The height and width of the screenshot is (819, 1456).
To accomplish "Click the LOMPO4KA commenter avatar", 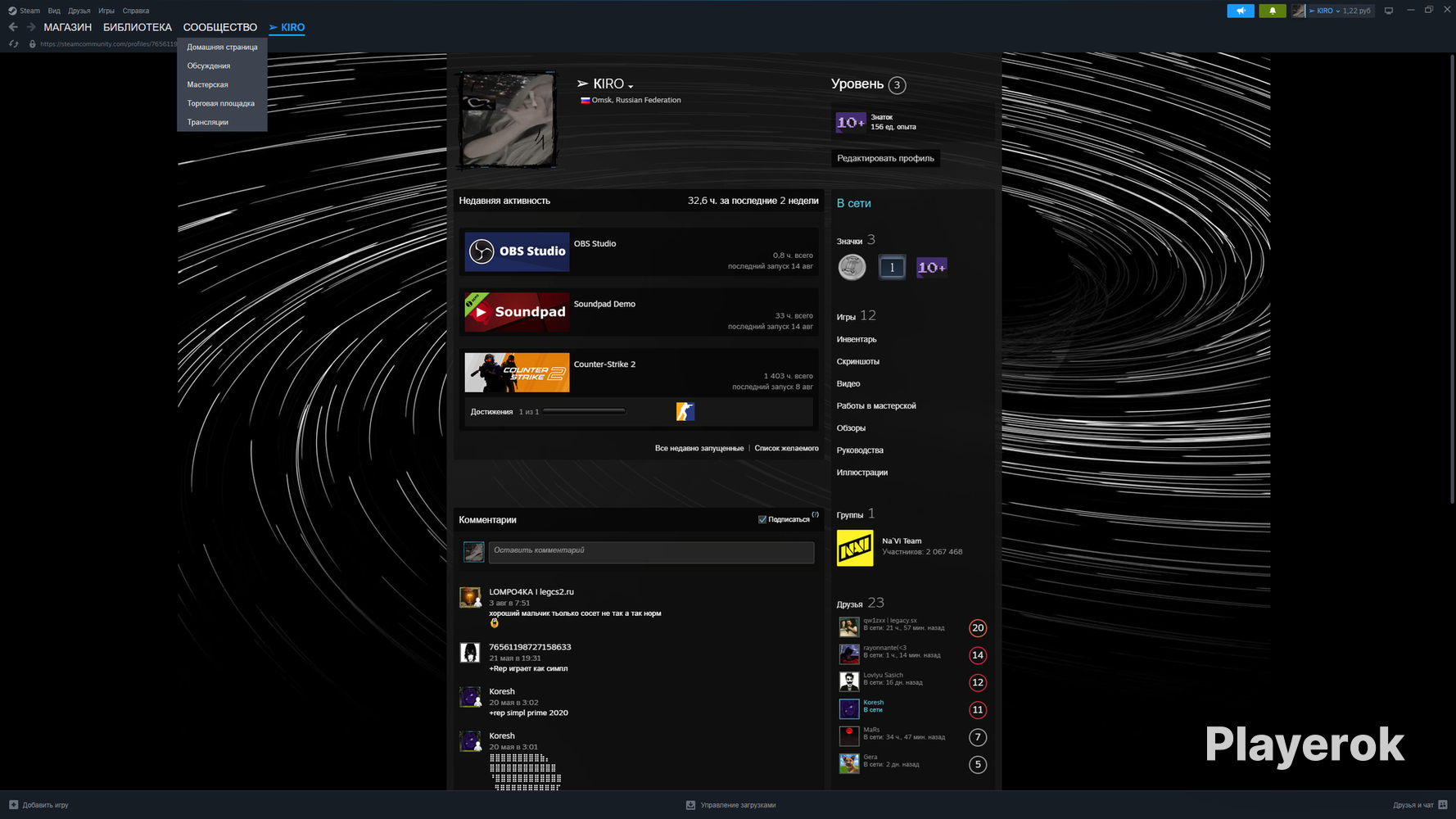I will tap(470, 598).
